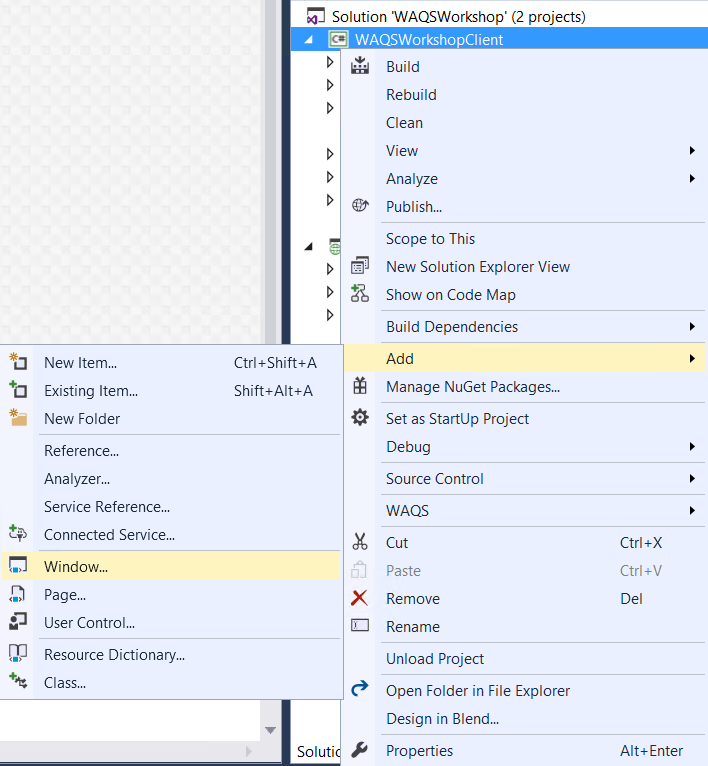Click the Build icon in the context menu

(360, 66)
